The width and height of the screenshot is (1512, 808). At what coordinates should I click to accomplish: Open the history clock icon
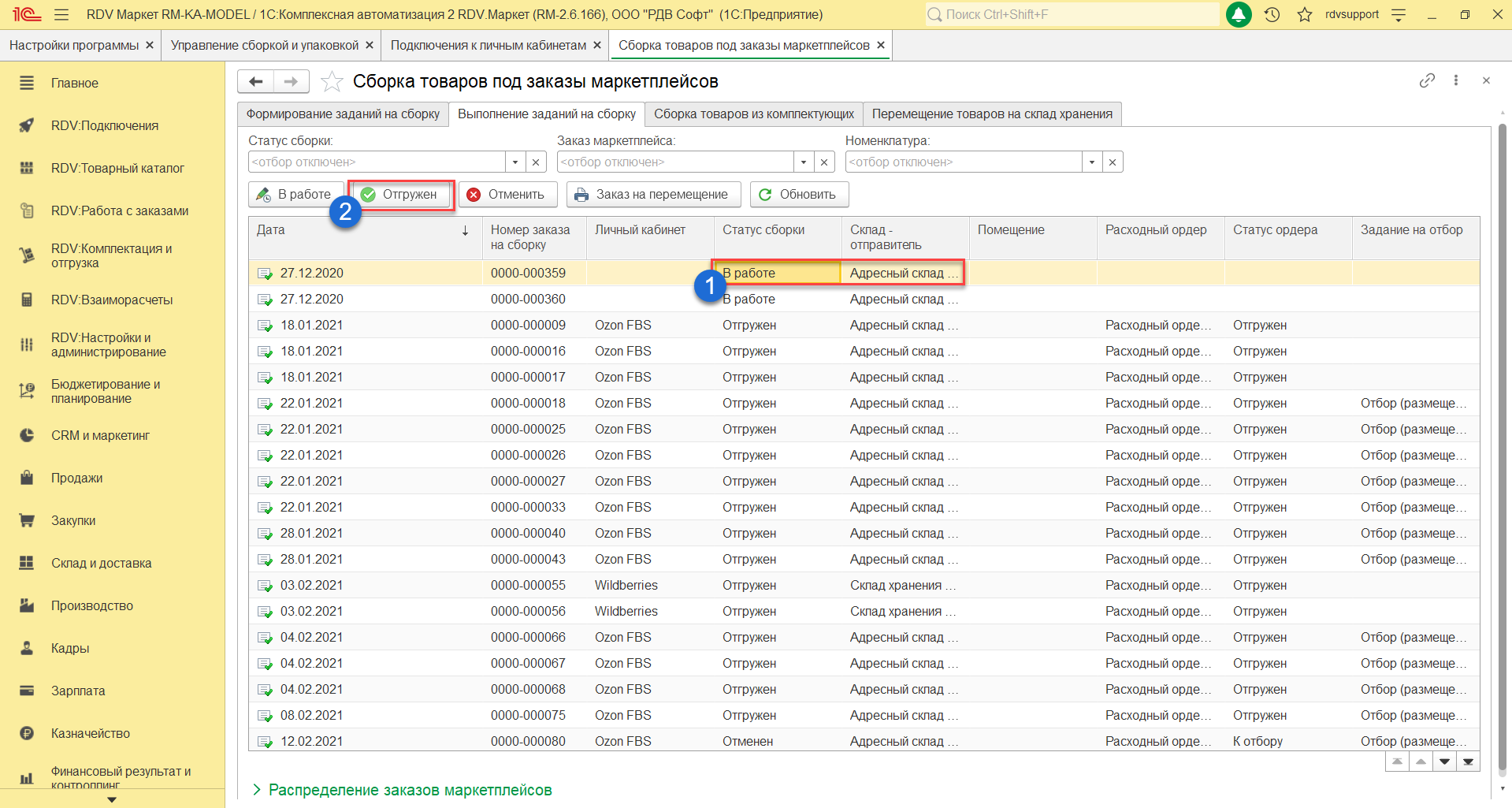coord(1272,14)
